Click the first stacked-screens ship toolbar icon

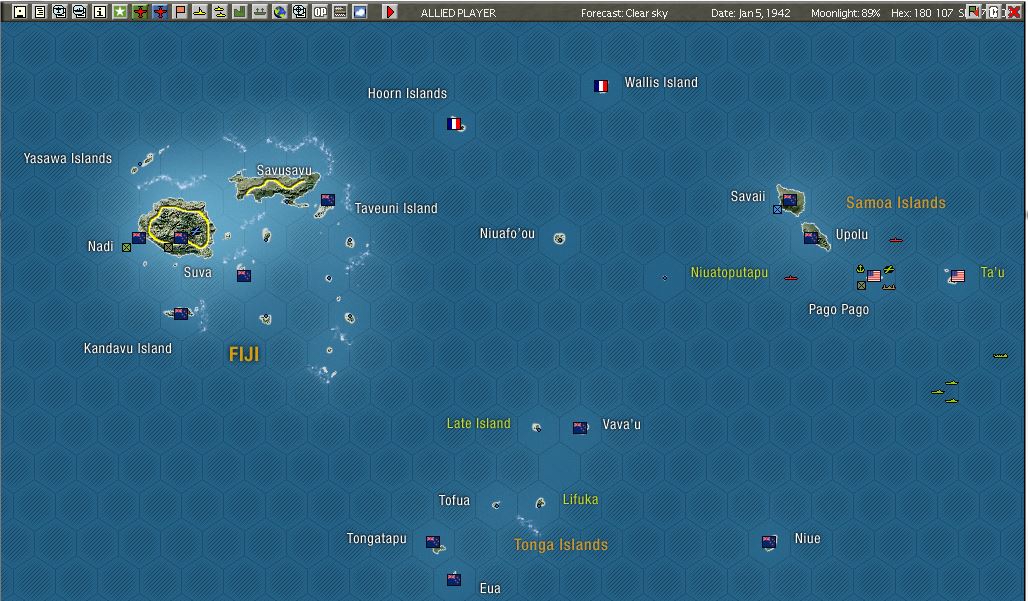coord(60,12)
